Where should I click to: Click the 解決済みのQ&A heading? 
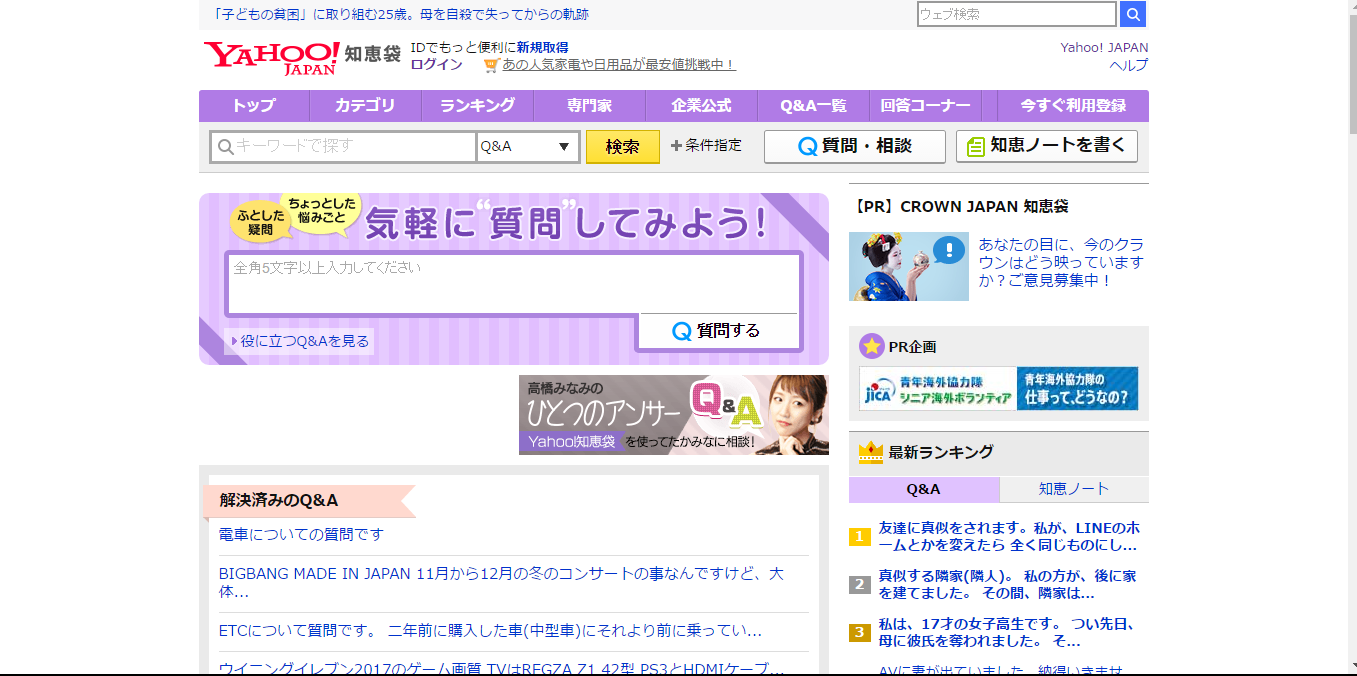(279, 500)
